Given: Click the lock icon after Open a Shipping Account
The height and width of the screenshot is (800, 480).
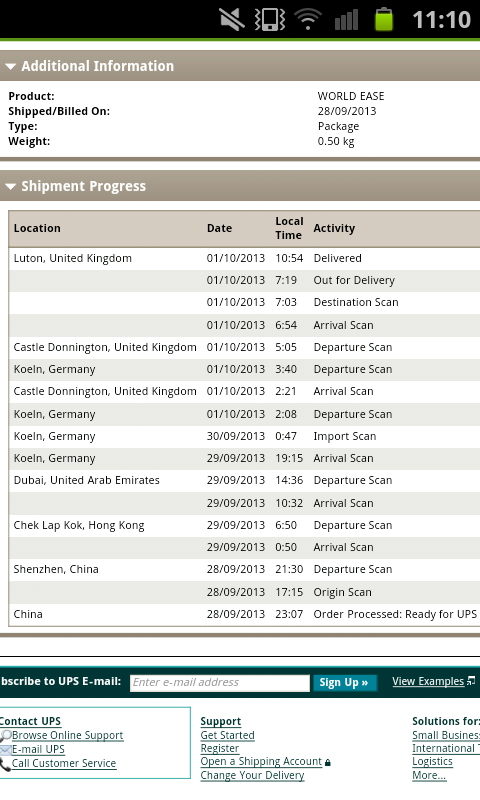Looking at the screenshot, I should pos(327,762).
